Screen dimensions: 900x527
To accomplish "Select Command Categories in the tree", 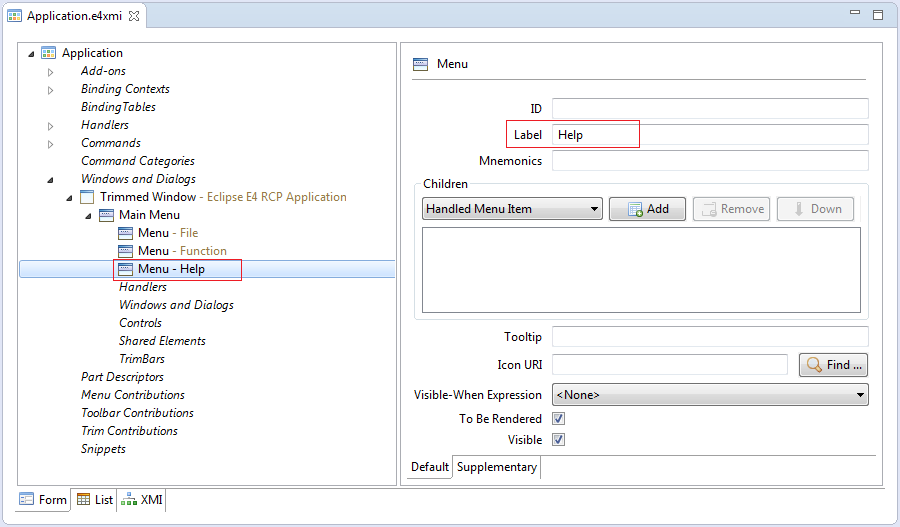I will point(138,161).
